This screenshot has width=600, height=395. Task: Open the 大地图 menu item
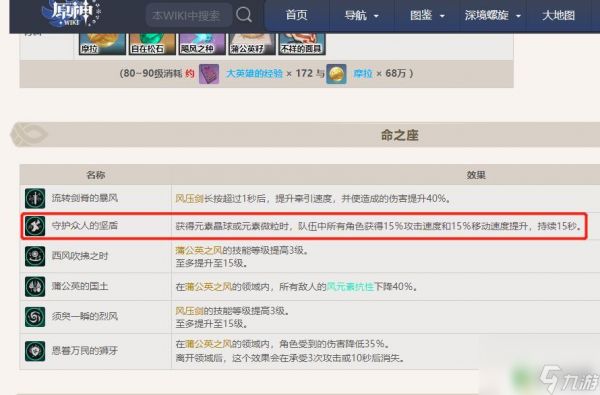pyautogui.click(x=558, y=15)
